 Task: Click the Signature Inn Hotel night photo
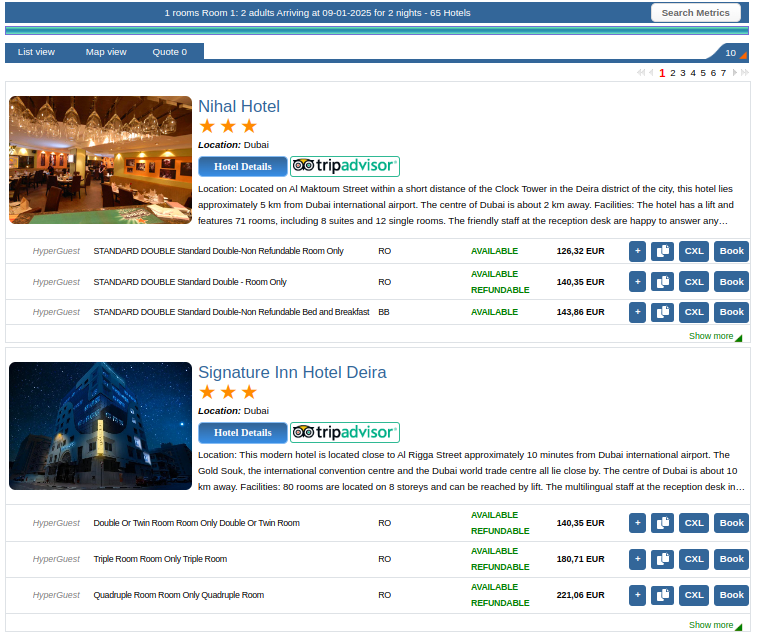pos(100,426)
